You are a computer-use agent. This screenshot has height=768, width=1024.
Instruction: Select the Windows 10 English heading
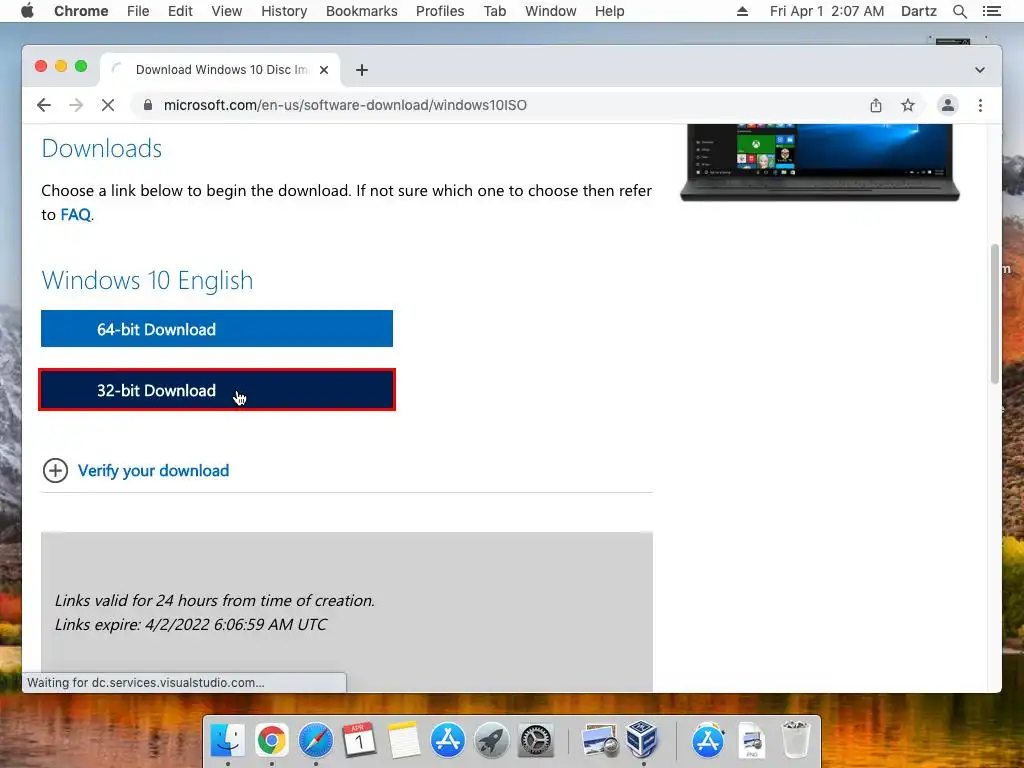point(148,280)
